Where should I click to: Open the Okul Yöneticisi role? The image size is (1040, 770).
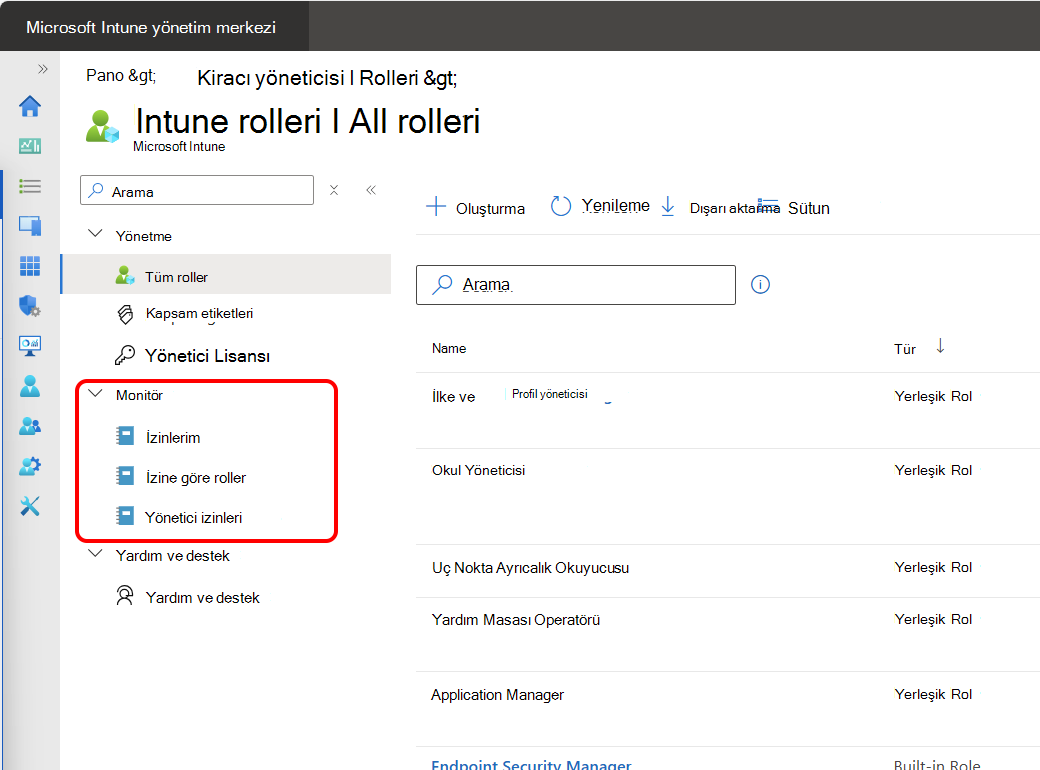tap(478, 470)
